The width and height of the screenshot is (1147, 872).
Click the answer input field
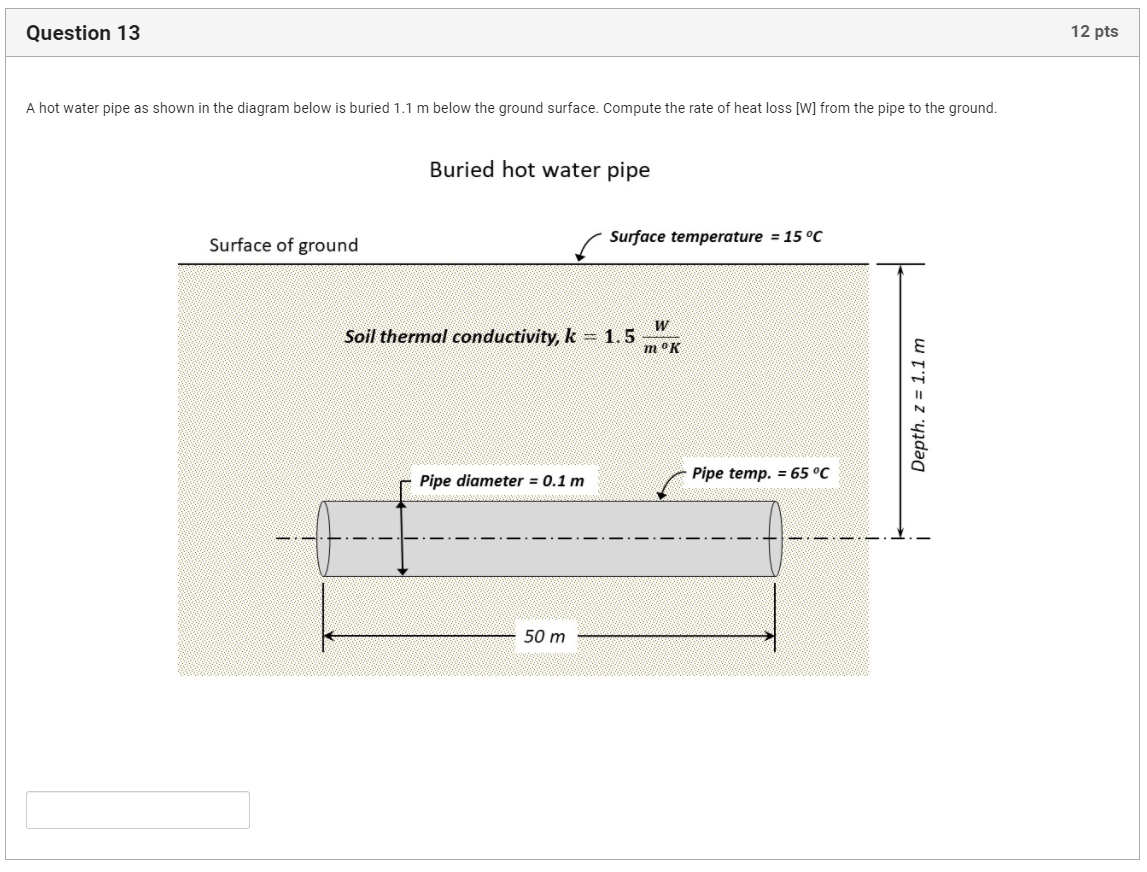pos(138,810)
